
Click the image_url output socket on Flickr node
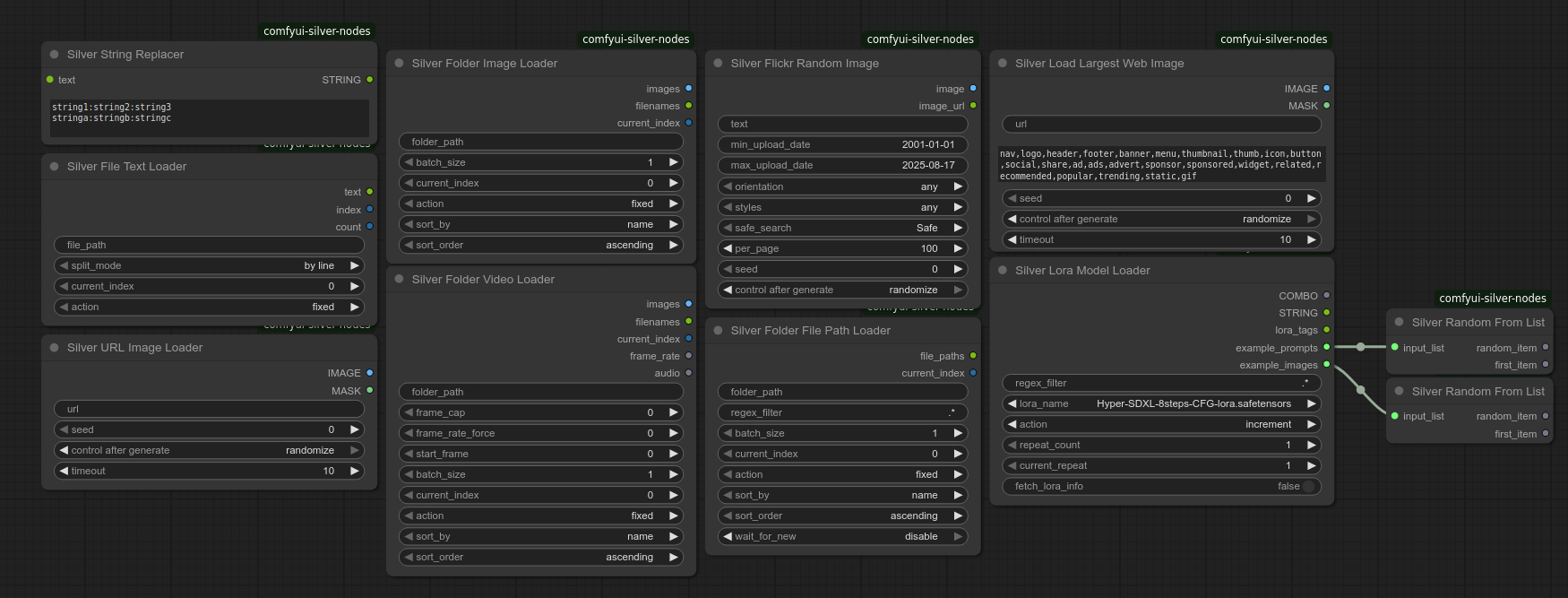click(x=973, y=106)
